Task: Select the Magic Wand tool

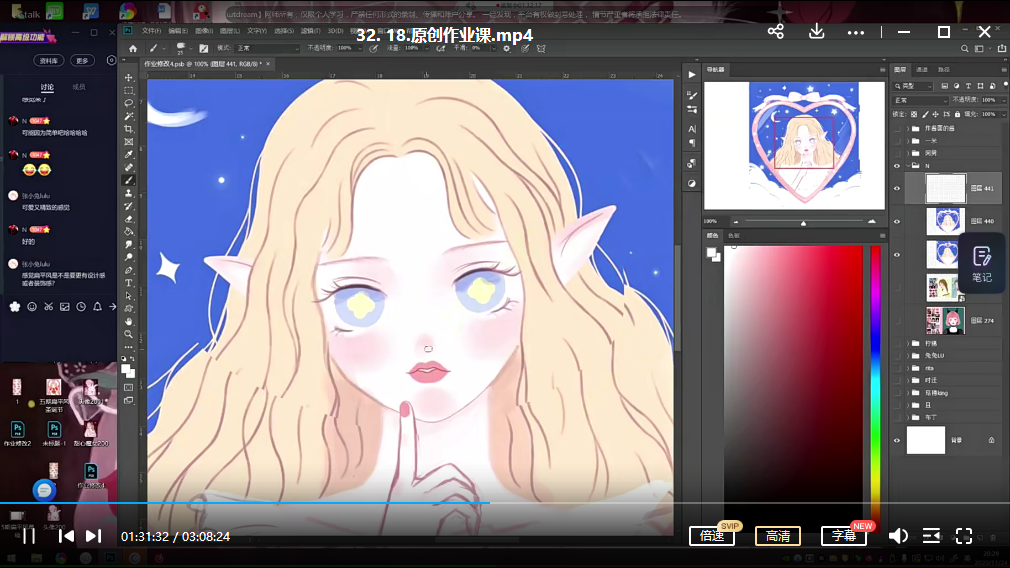Action: click(129, 116)
